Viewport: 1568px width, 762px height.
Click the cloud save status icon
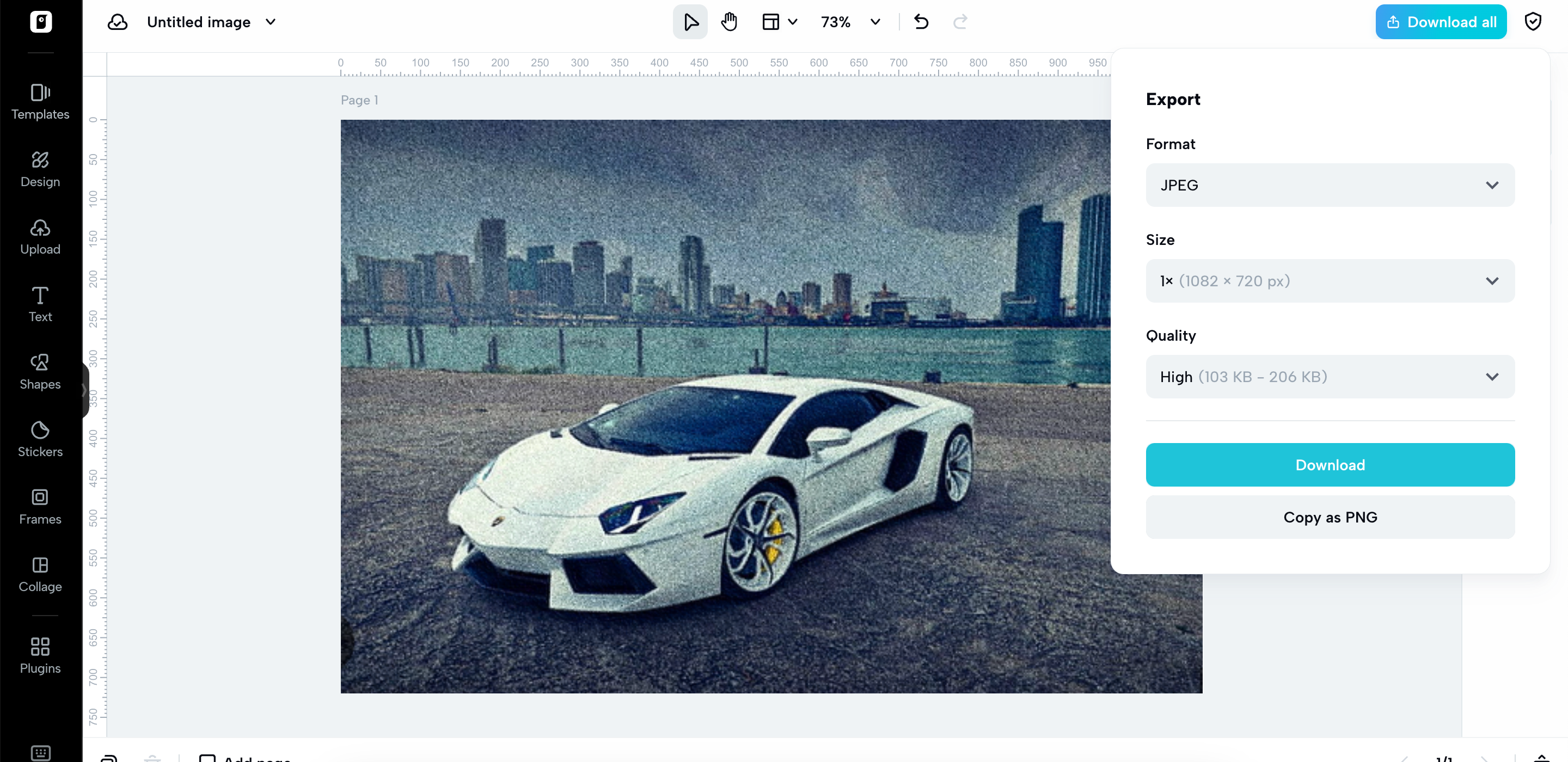coord(118,22)
